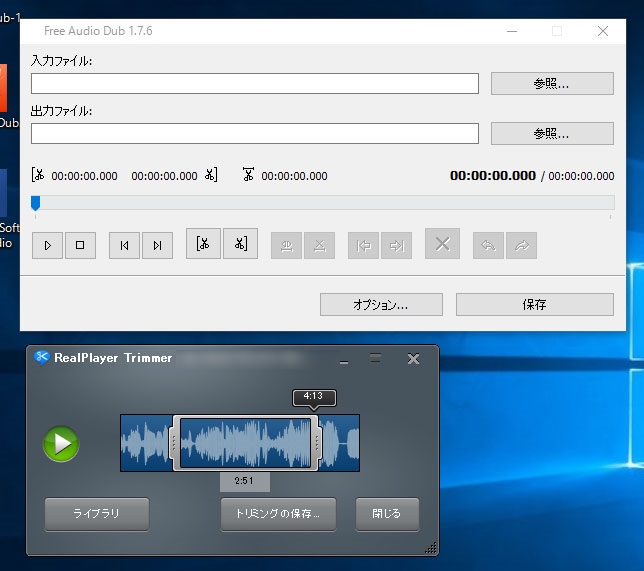Click the current position time 00:00:00.000 in bold
Screen dimensions: 644x571
(493, 176)
